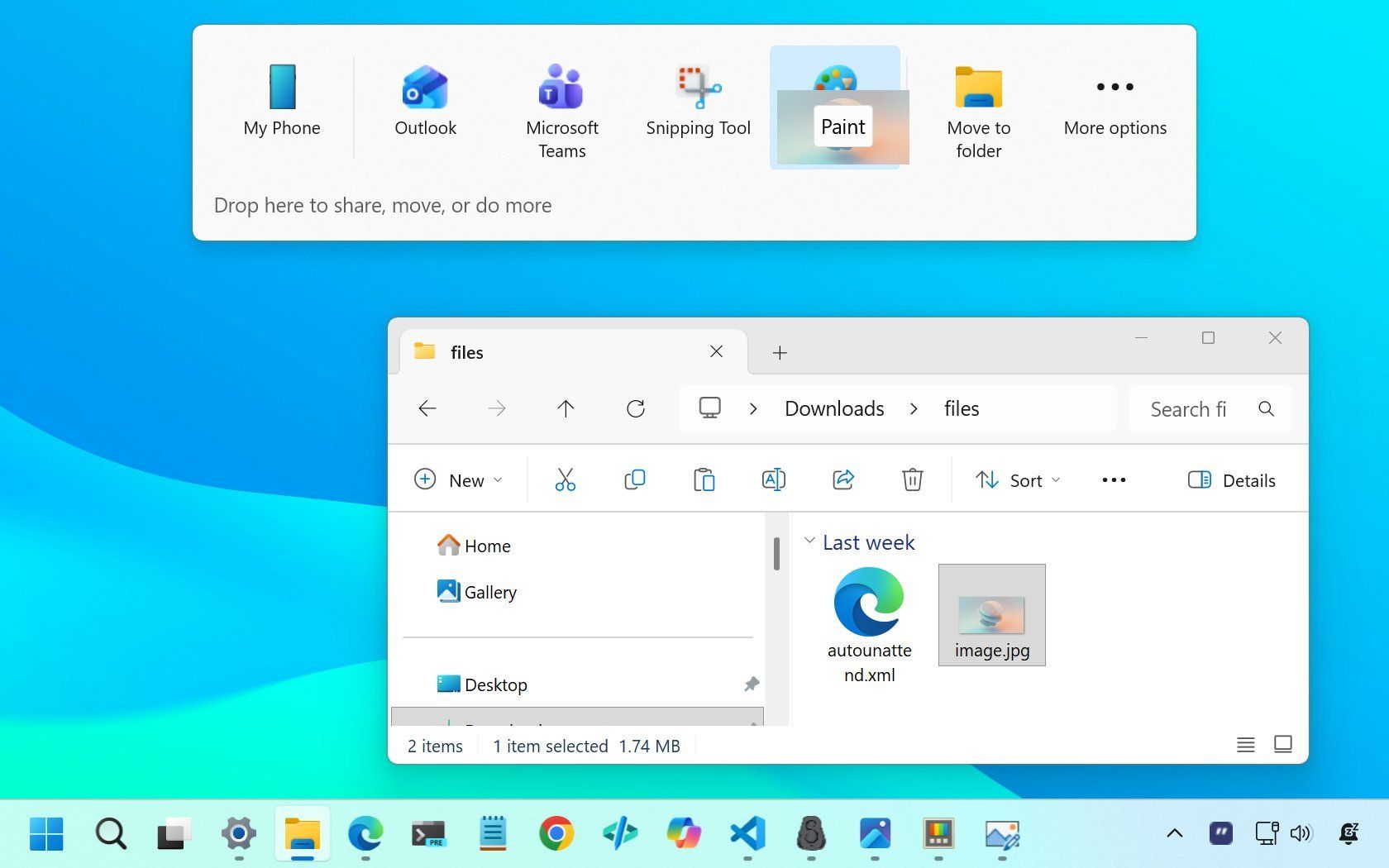Navigate back with the back arrow

(427, 408)
